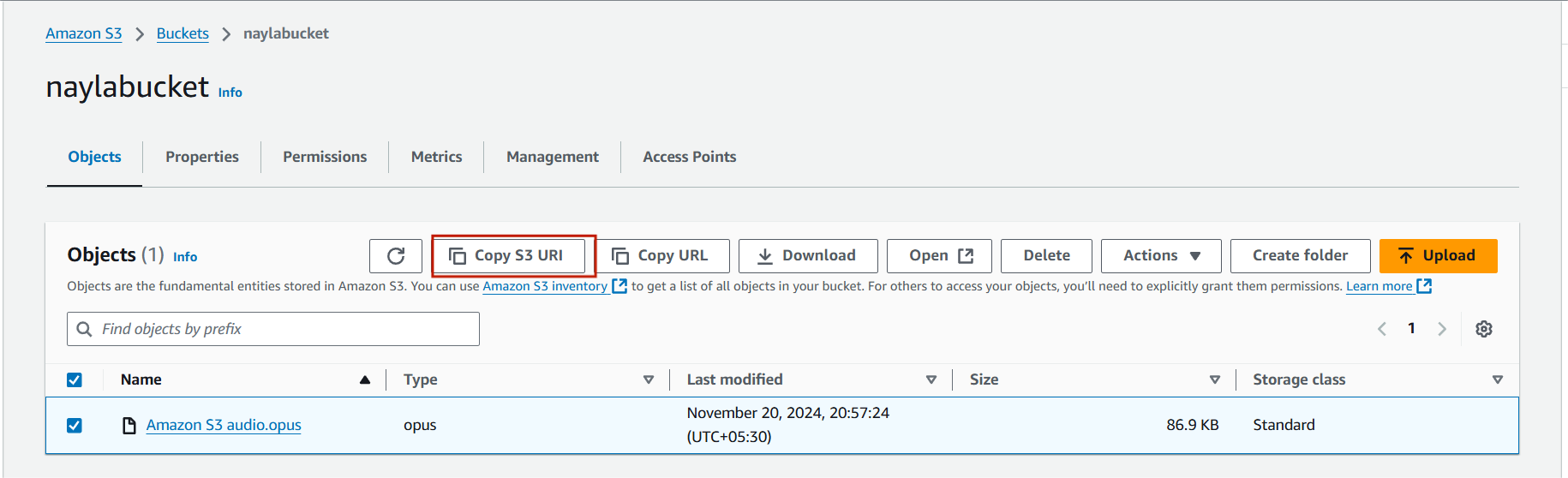Click external link icon after Learn more
1568x478 pixels.
click(1424, 286)
